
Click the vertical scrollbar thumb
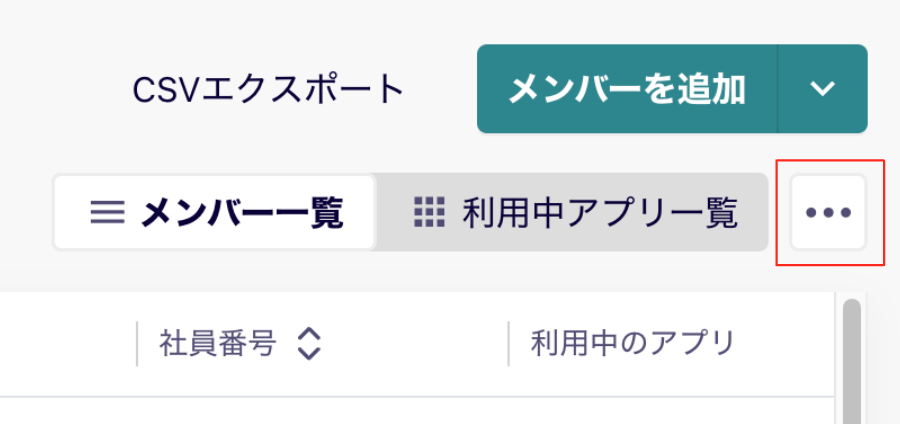coord(851,361)
